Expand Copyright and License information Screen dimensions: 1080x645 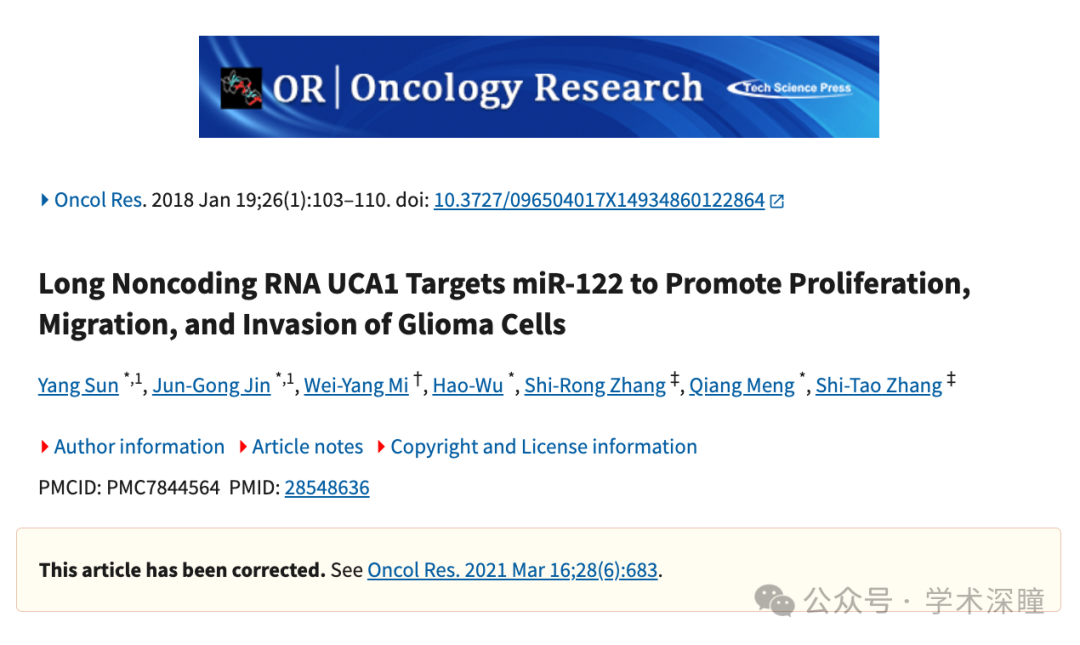click(x=537, y=447)
